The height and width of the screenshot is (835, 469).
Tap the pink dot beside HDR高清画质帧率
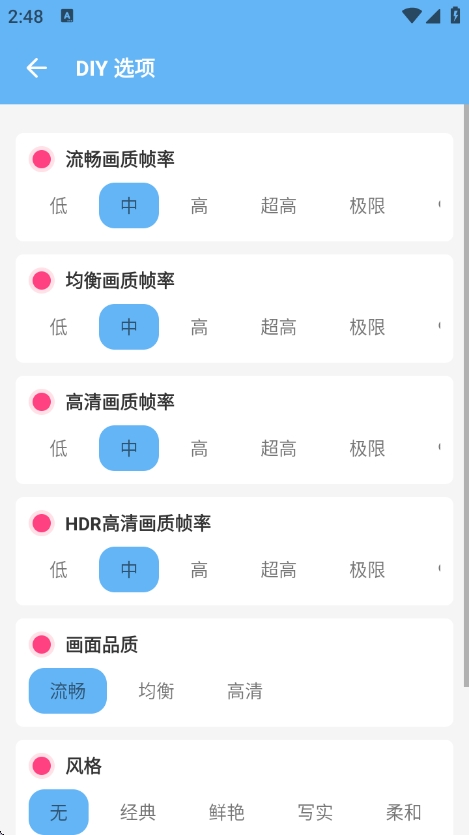(x=42, y=523)
